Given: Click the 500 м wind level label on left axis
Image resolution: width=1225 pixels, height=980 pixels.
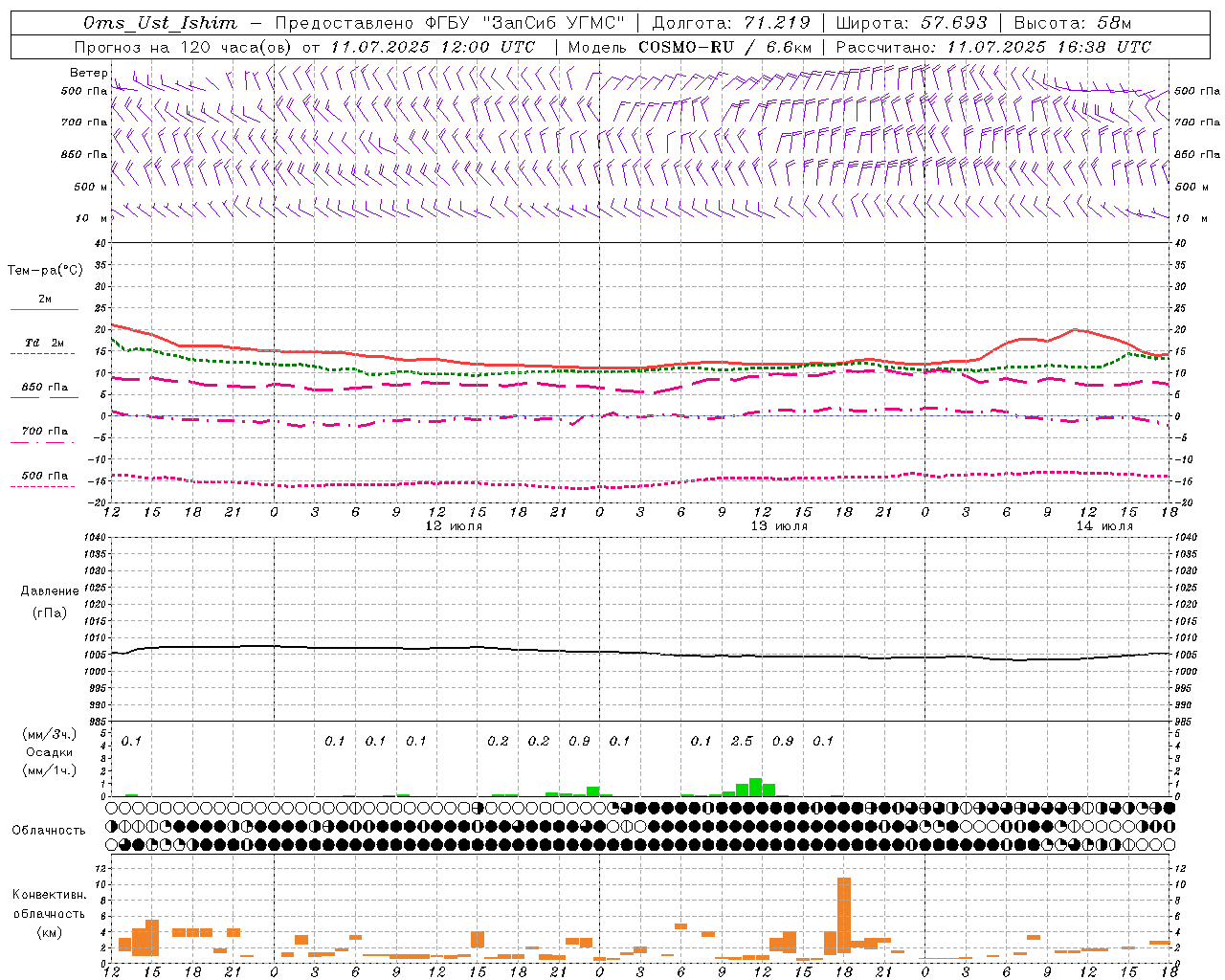Looking at the screenshot, I should click(x=91, y=187).
